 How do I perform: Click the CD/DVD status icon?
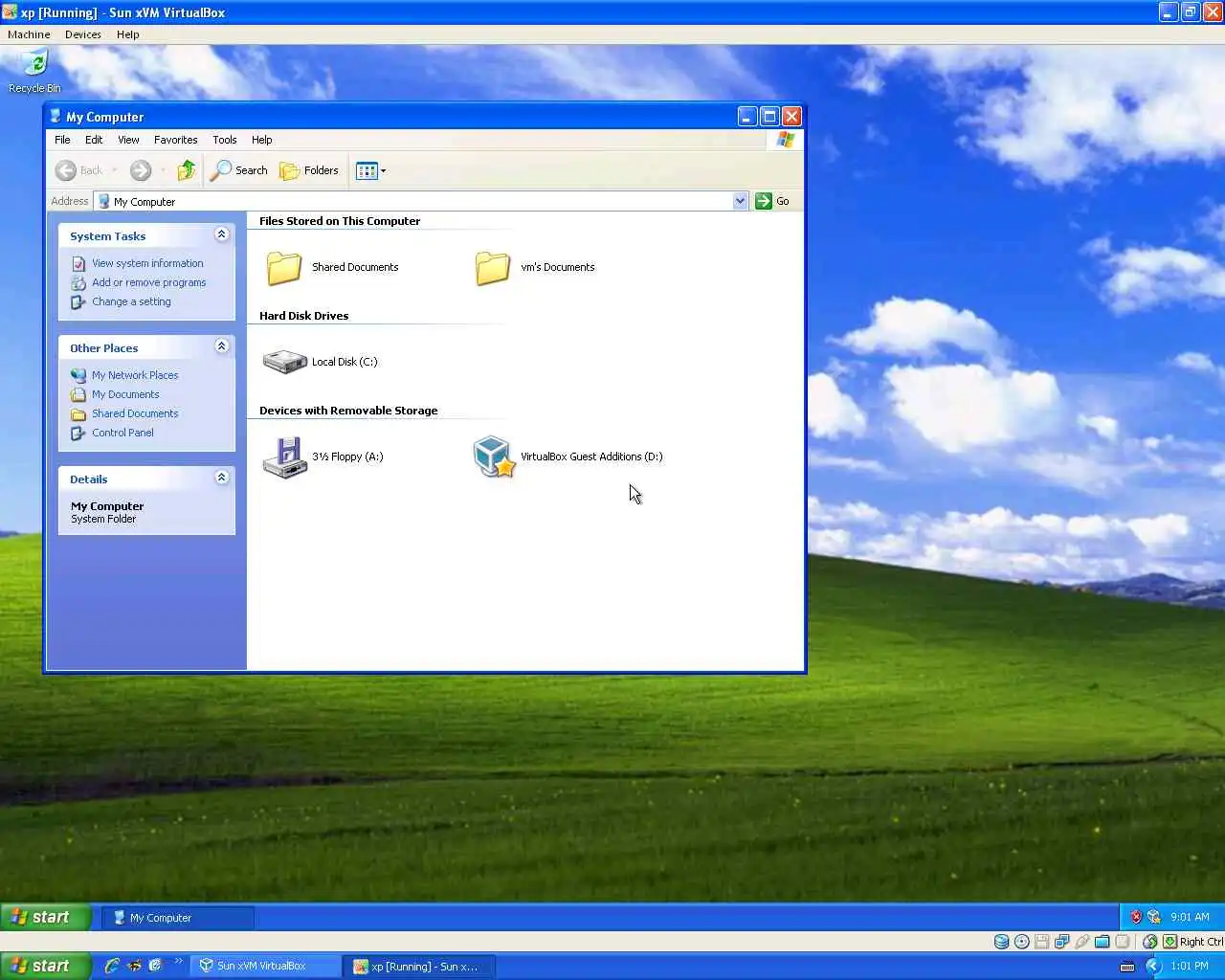(1022, 942)
